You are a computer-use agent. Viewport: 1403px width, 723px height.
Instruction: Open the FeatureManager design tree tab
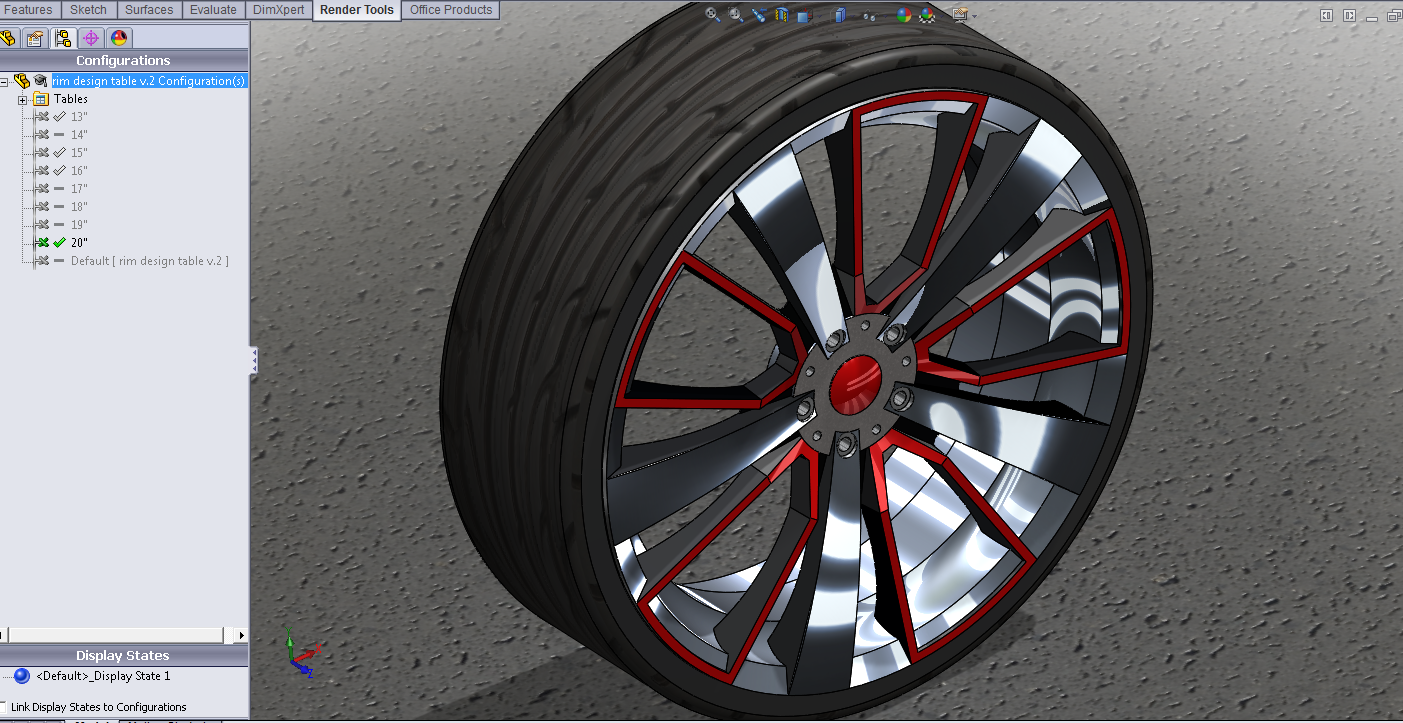click(8, 38)
